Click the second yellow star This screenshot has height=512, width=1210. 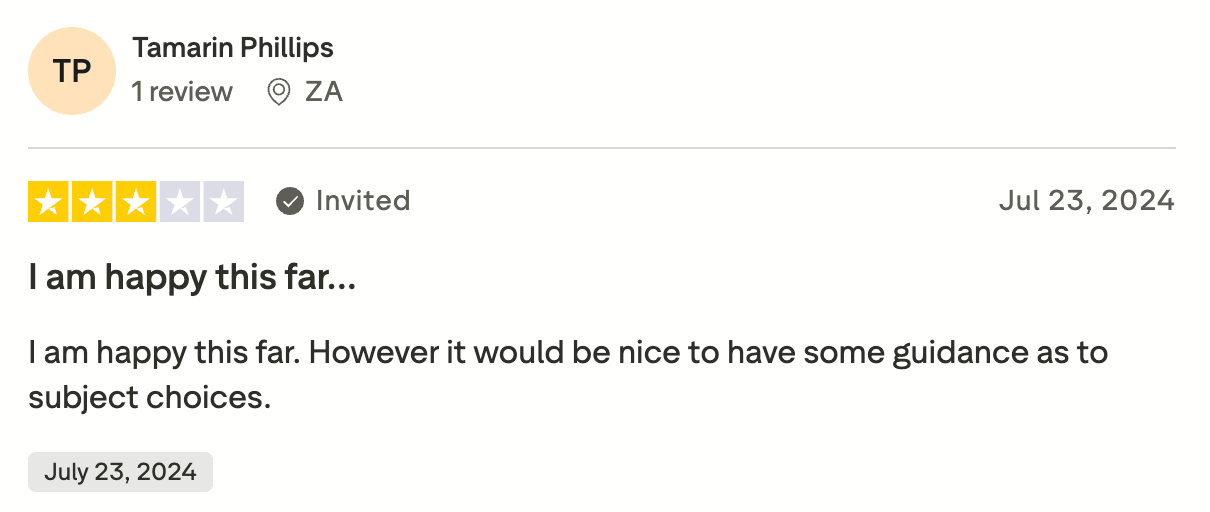(x=92, y=201)
